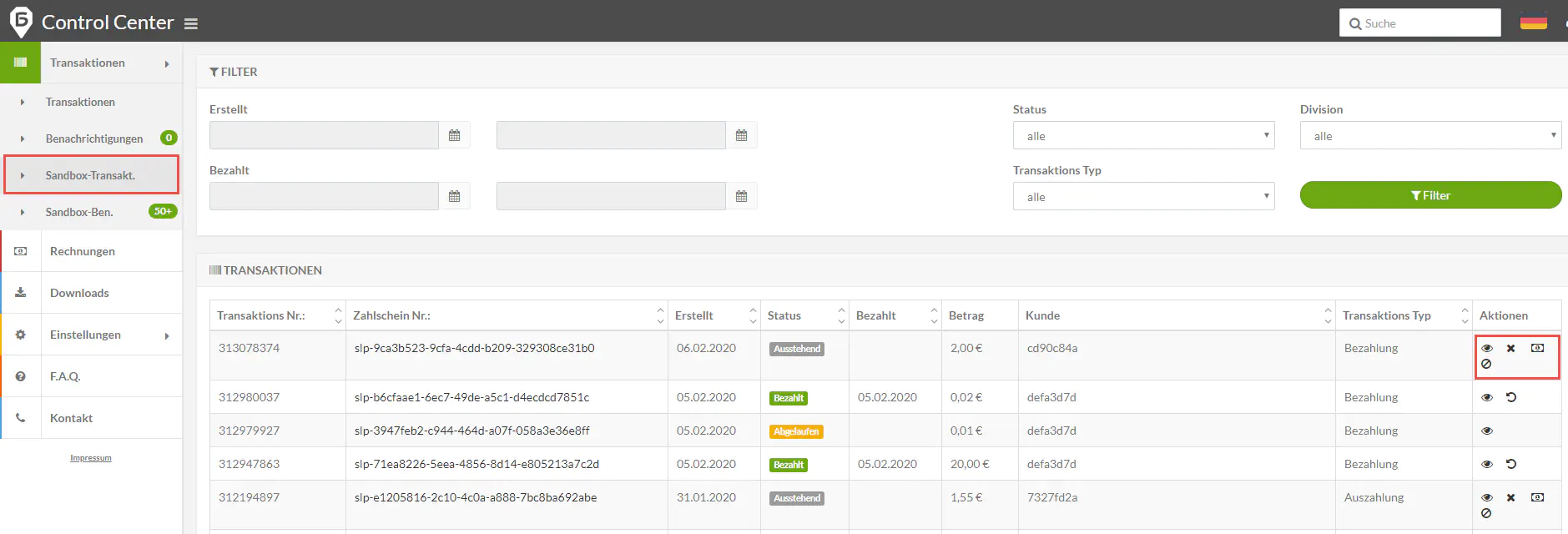Viewport: 1568px width, 534px height.
Task: Click the block icon for transaction 312194897
Action: [1486, 513]
